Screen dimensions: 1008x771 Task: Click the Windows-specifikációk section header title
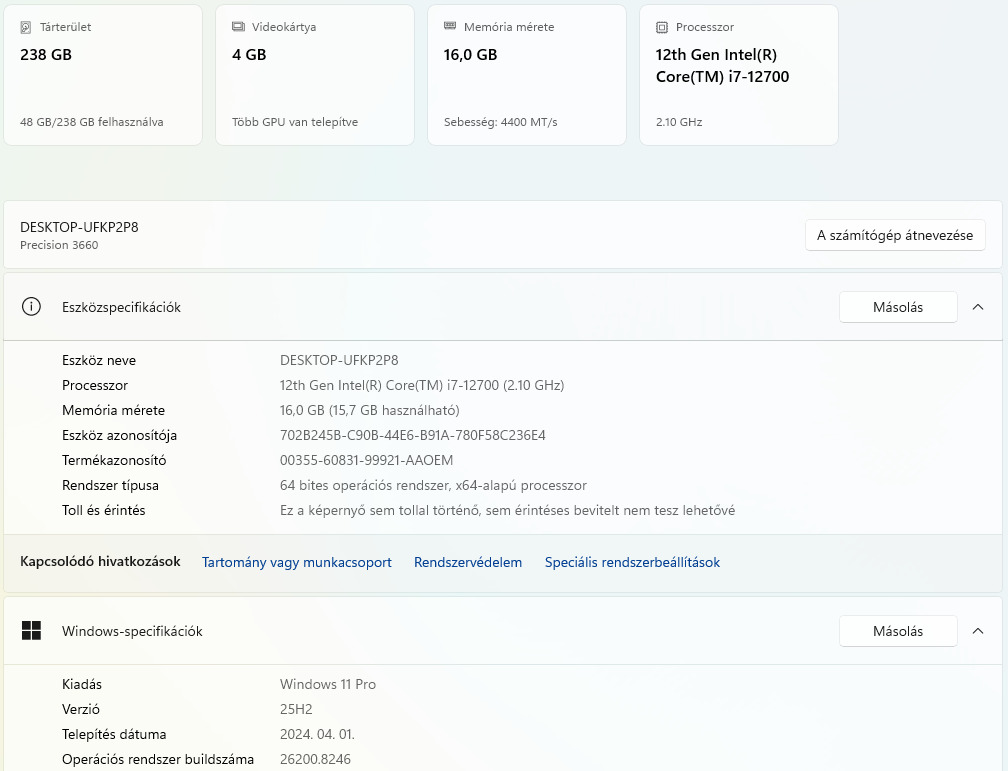pyautogui.click(x=132, y=631)
